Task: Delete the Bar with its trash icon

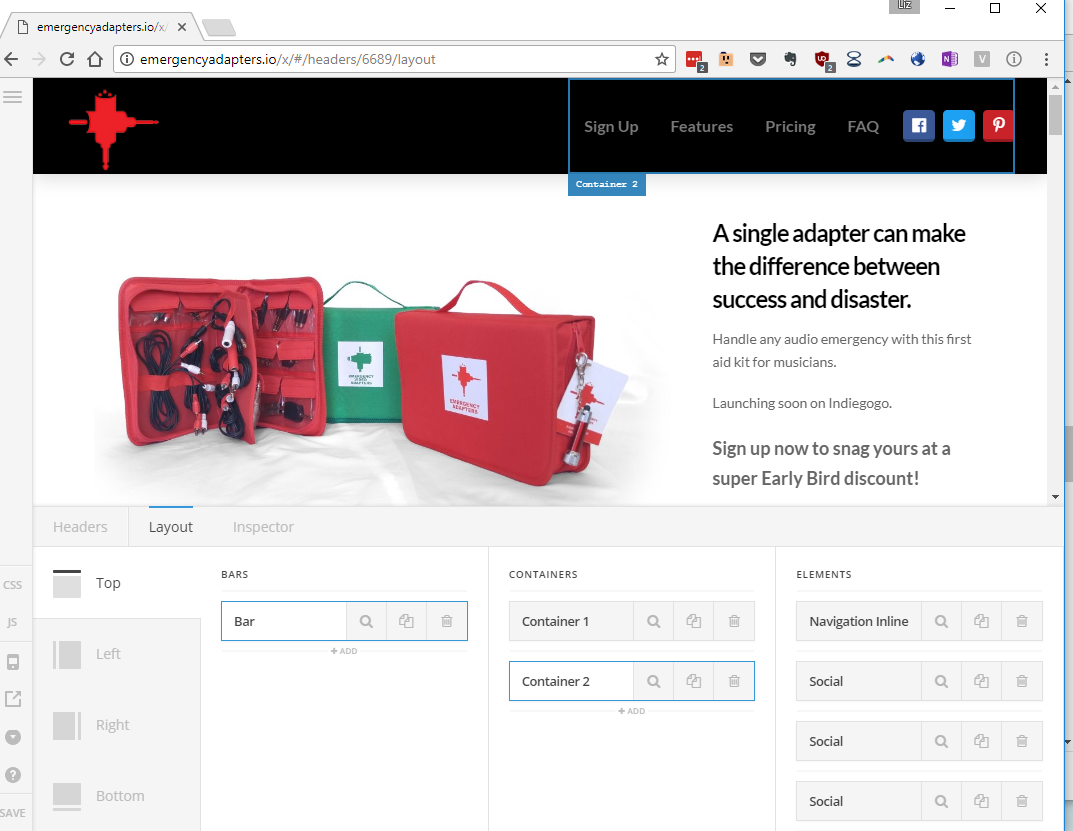Action: point(447,622)
